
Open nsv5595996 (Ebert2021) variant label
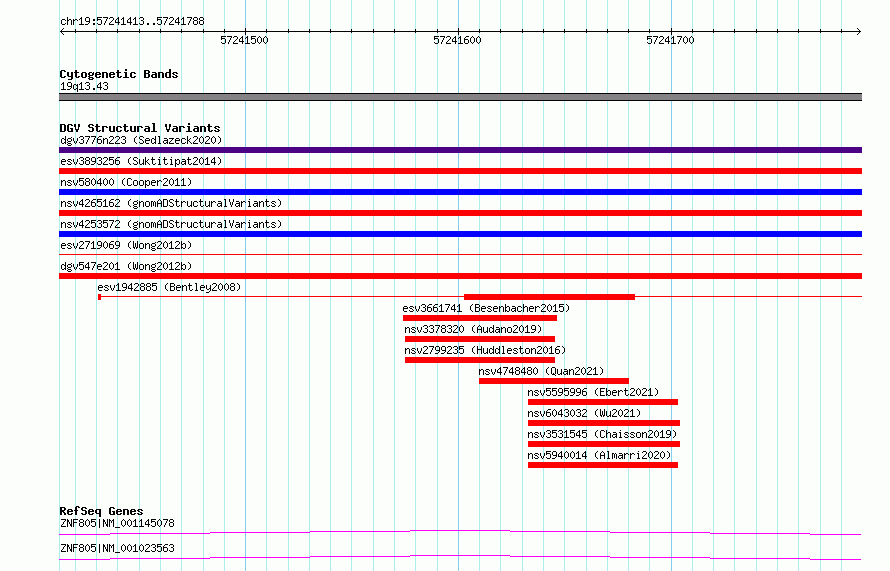click(593, 392)
